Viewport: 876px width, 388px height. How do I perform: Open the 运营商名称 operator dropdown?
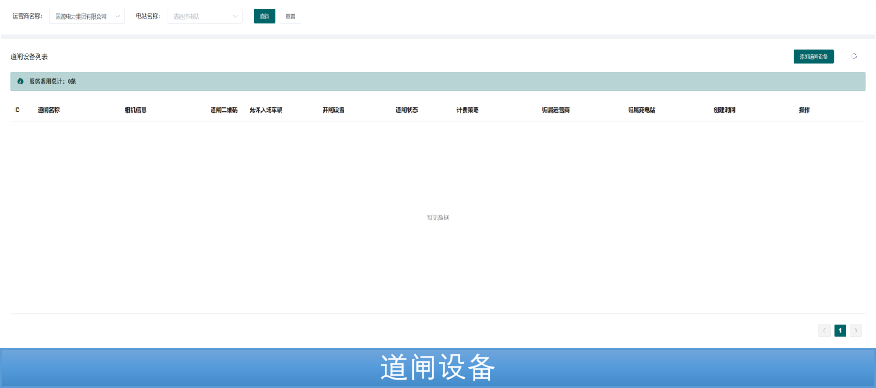87,16
